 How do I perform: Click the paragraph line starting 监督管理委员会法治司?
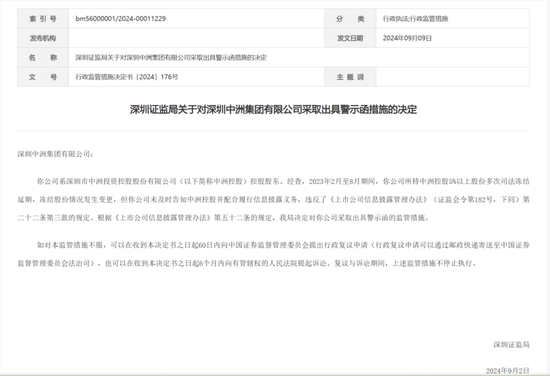point(247,263)
